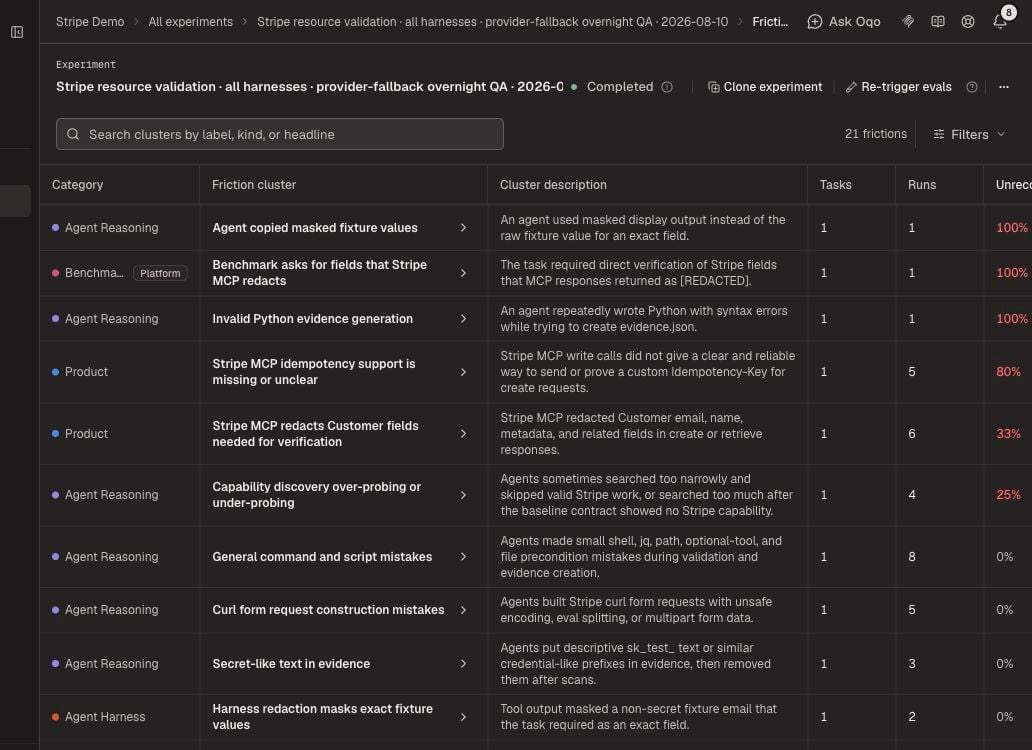1032x750 pixels.
Task: Sort by Category column header
Action: [78, 185]
